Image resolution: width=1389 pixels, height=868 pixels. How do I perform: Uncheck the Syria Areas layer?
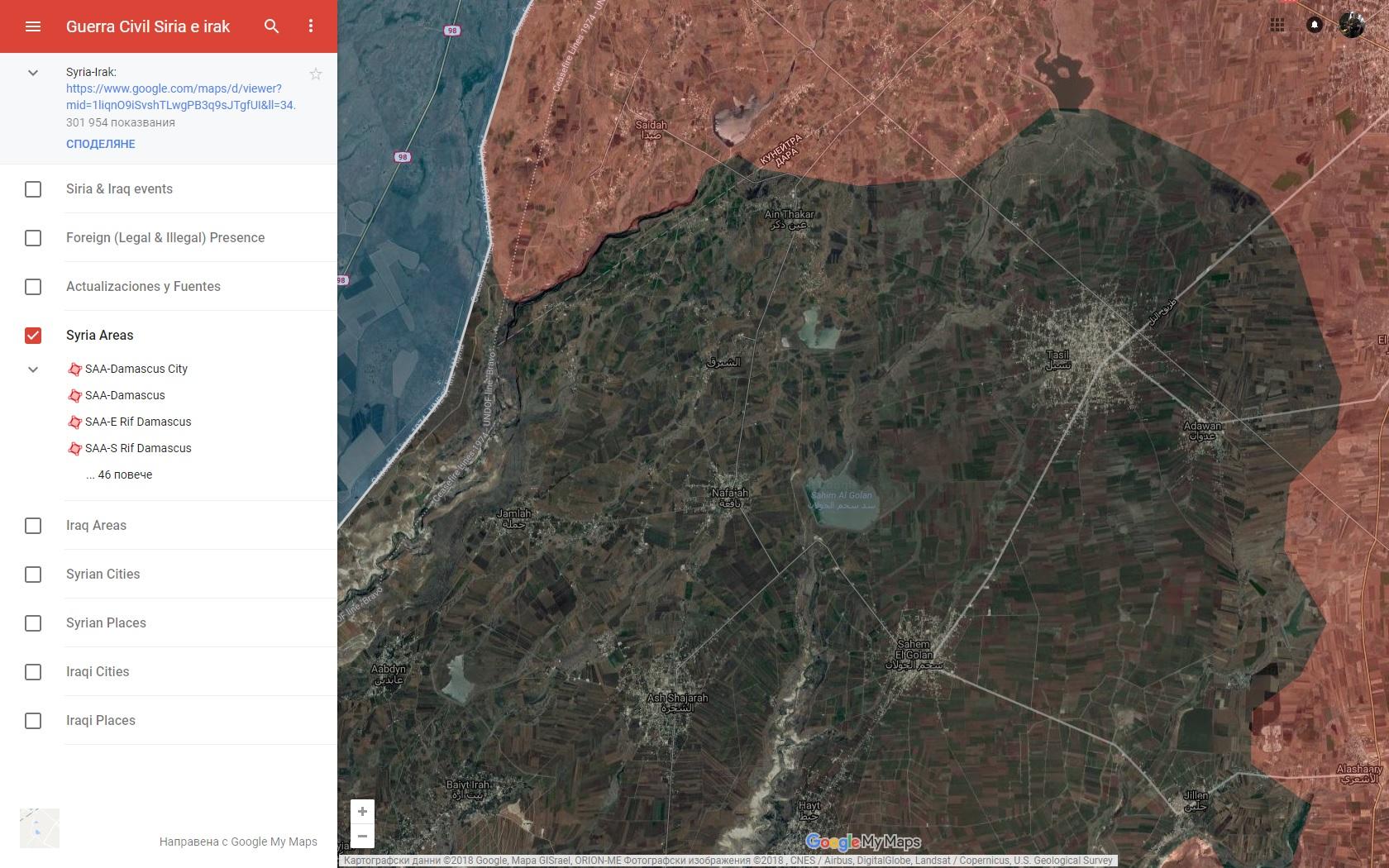pos(33,335)
